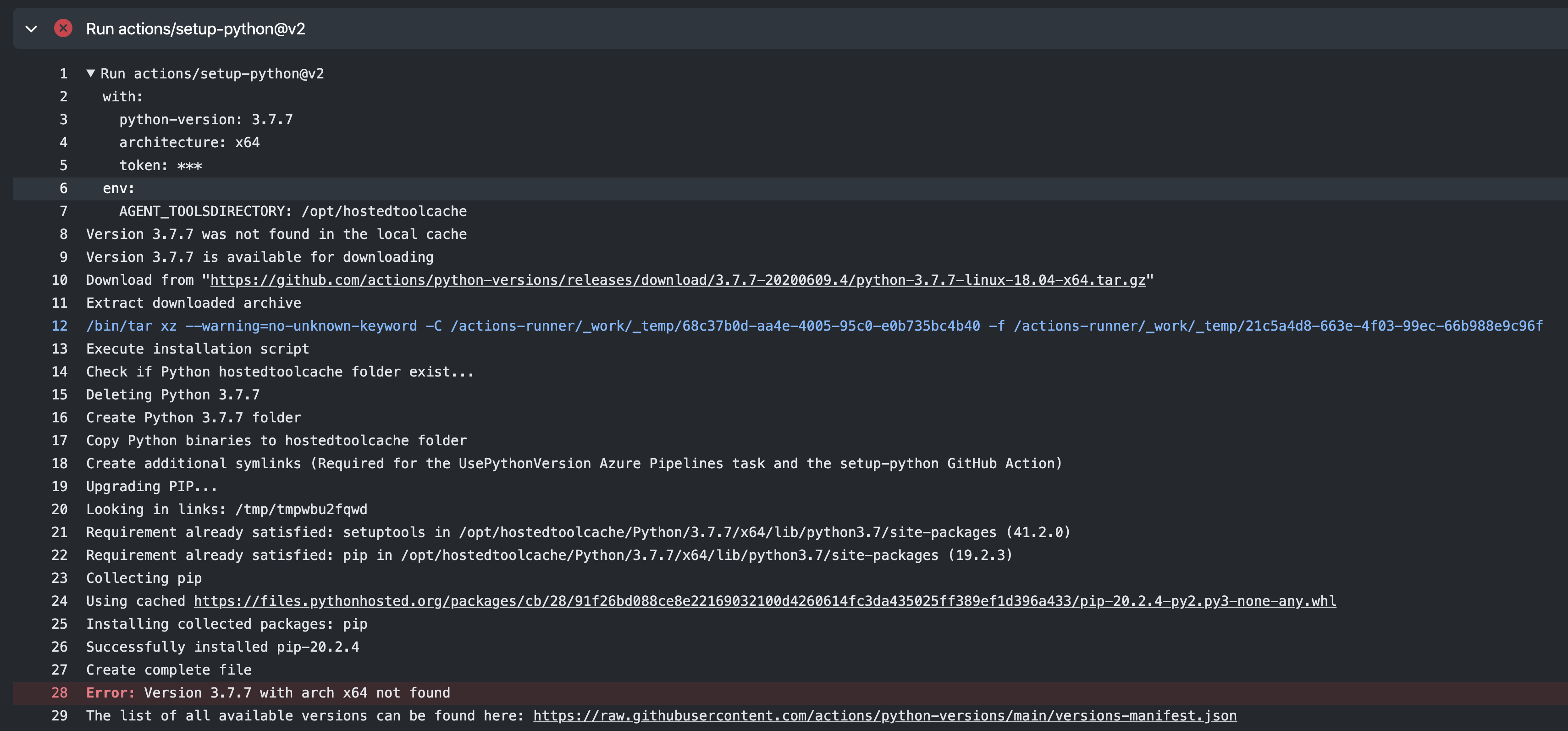Image resolution: width=1568 pixels, height=731 pixels.
Task: Click line number 1 of the log
Action: click(x=63, y=74)
